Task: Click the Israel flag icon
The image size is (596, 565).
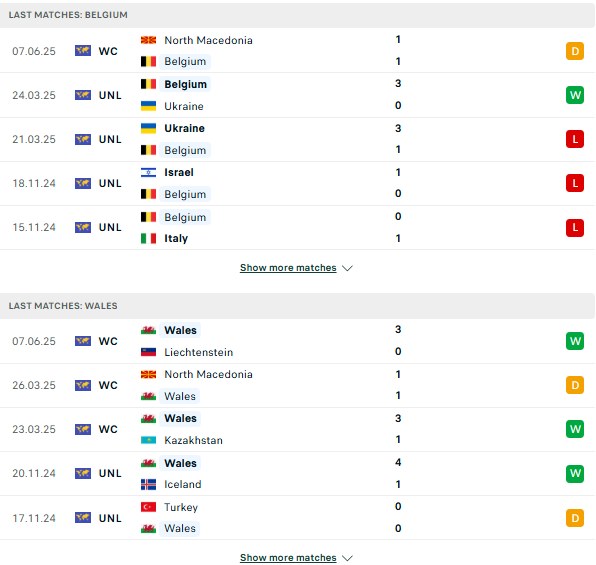Action: (148, 172)
